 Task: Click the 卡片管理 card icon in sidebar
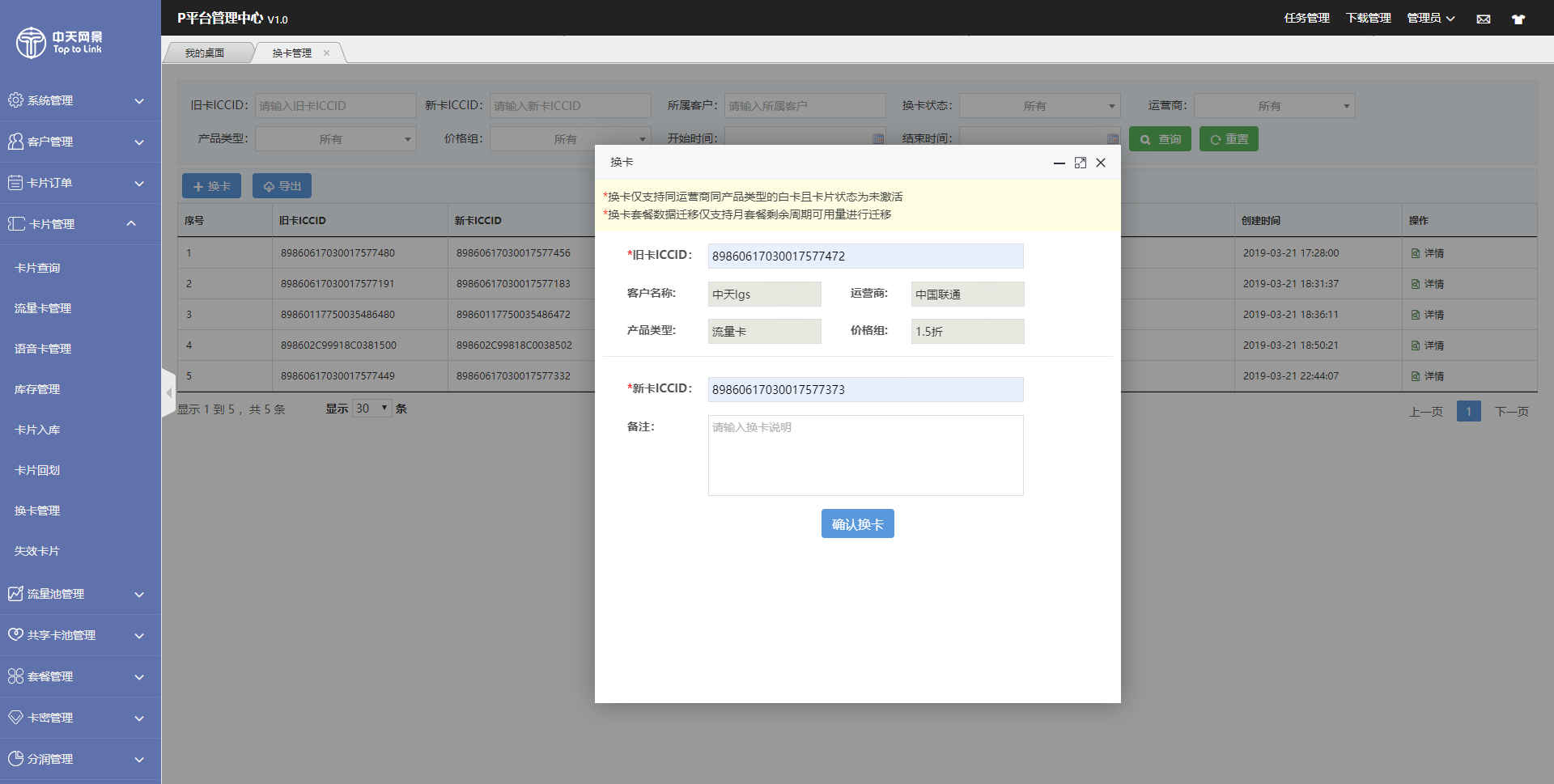pos(16,224)
